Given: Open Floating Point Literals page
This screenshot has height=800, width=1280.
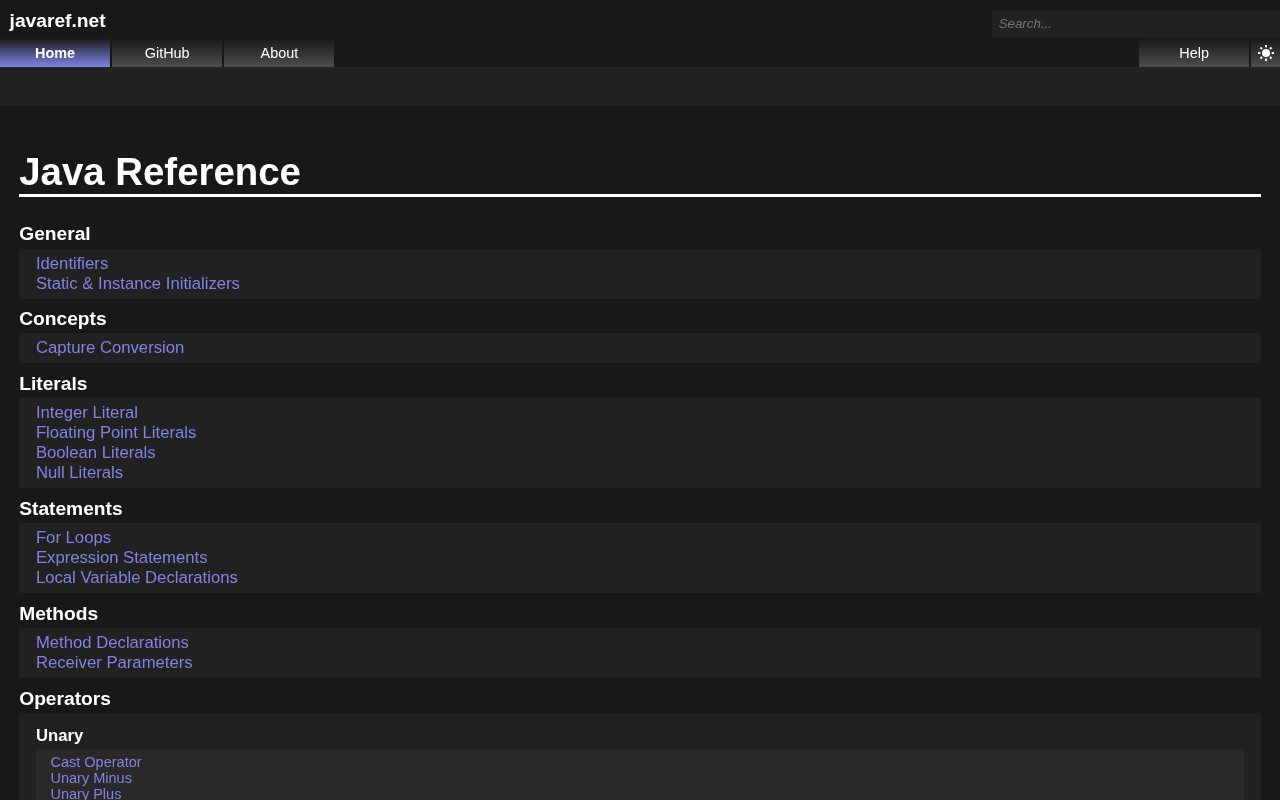Looking at the screenshot, I should (x=116, y=433).
